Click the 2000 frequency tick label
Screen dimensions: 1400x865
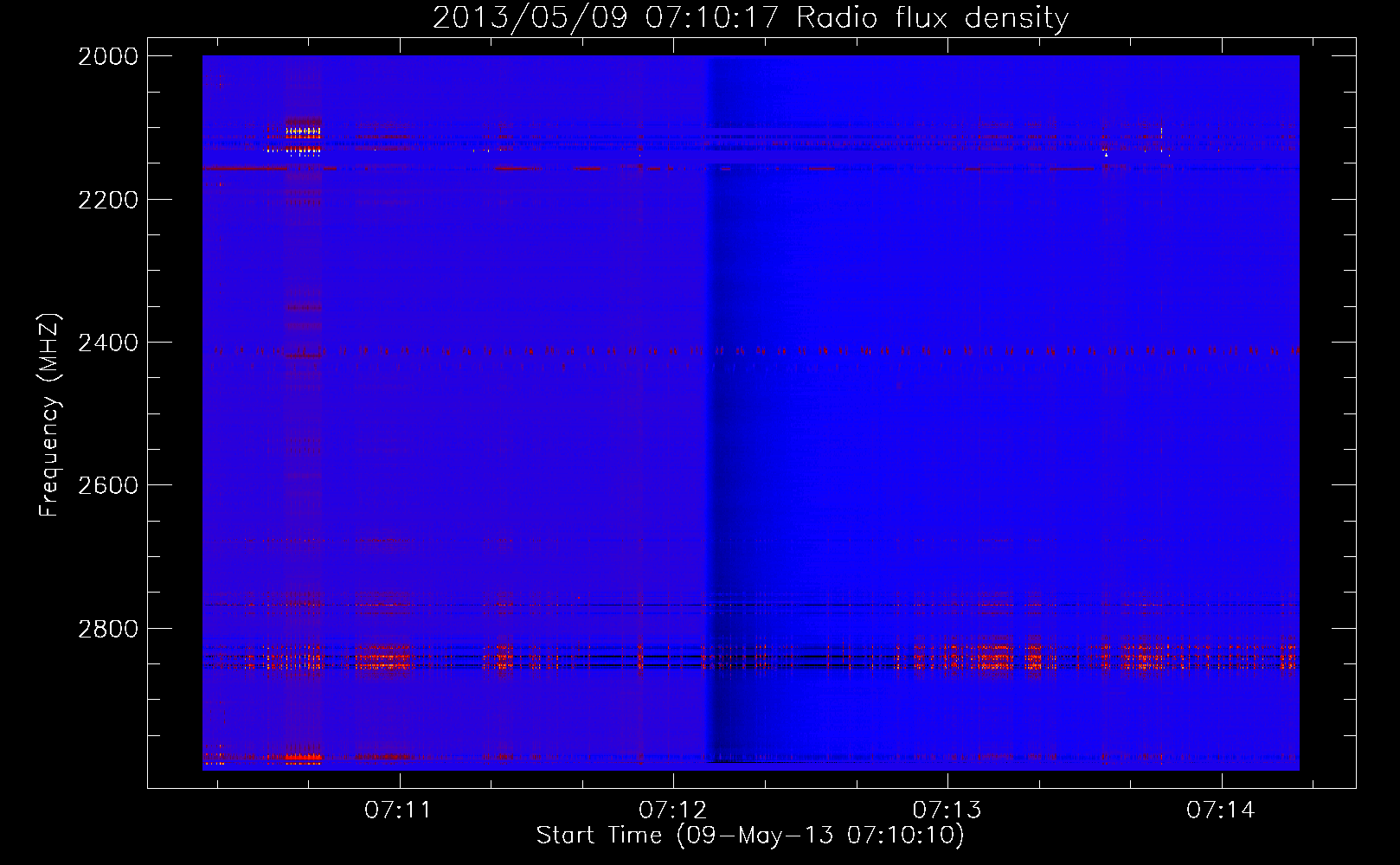point(108,56)
